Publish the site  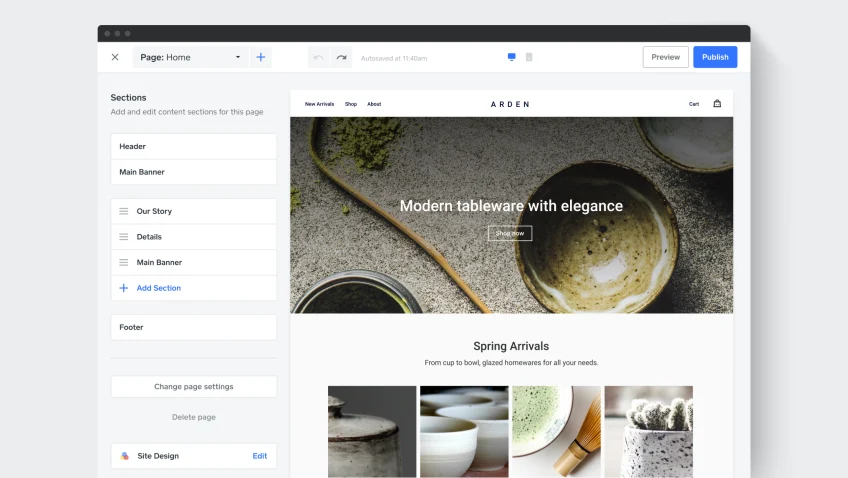pos(715,57)
